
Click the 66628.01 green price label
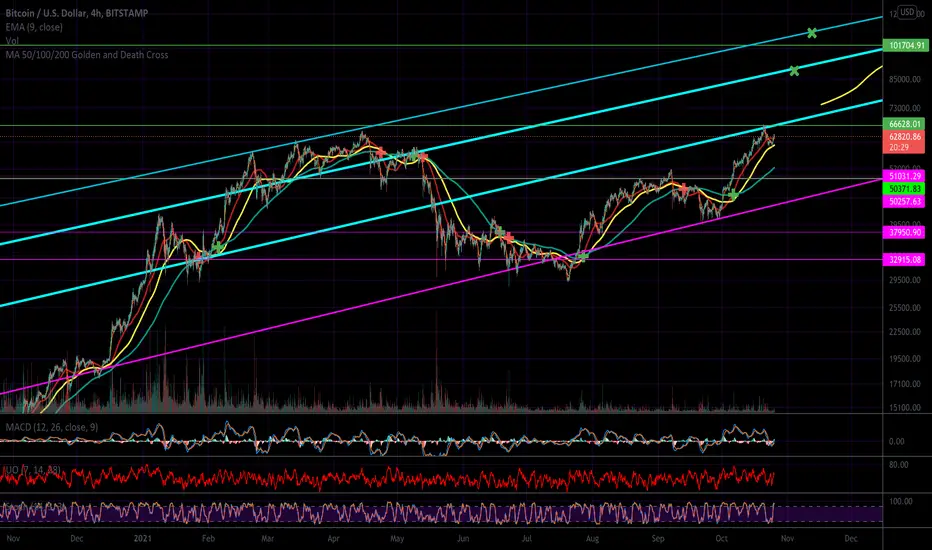click(x=905, y=124)
